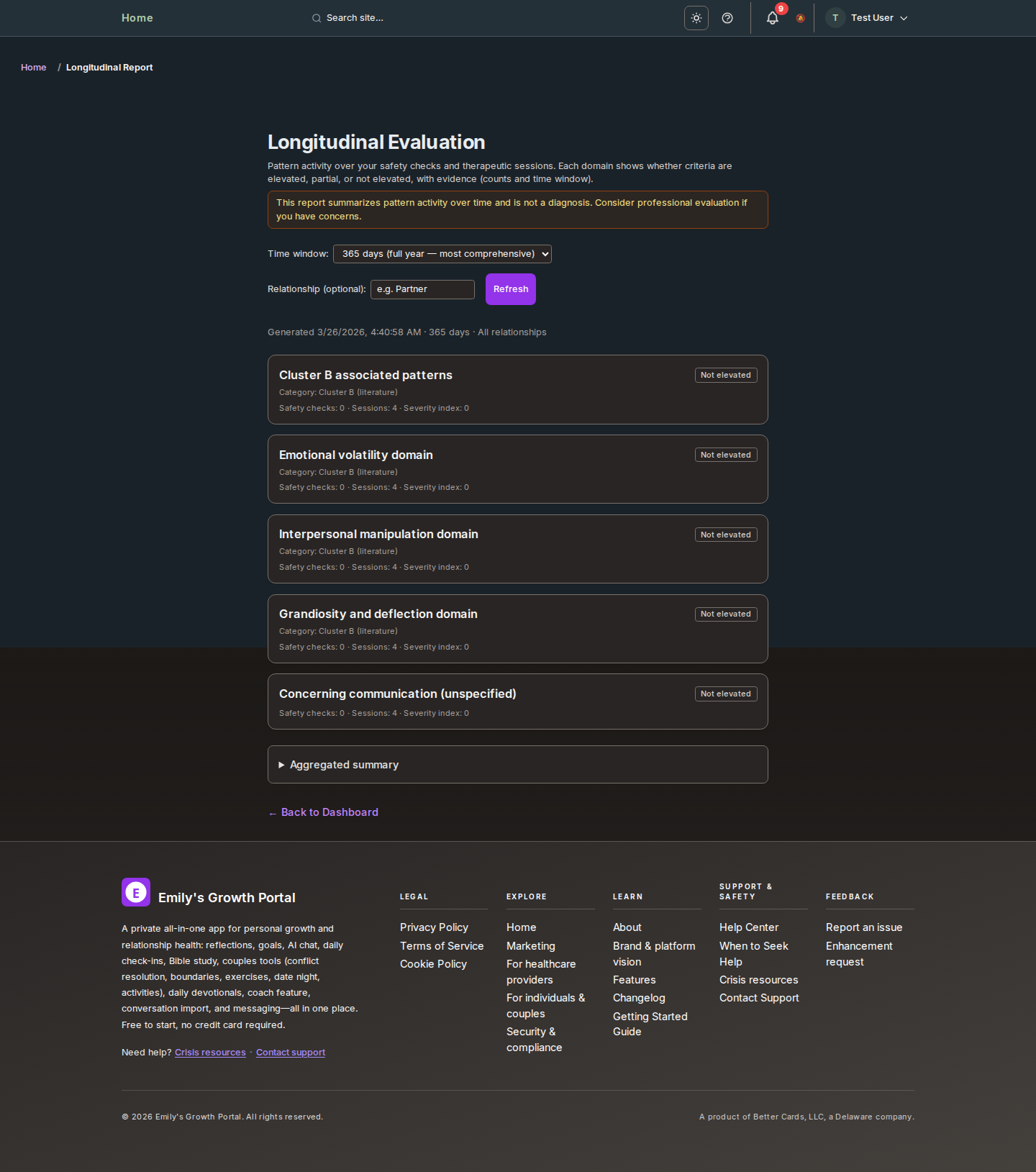Image resolution: width=1036 pixels, height=1172 pixels.
Task: Click Not elevated badge on Concerning communication card
Action: coord(726,694)
